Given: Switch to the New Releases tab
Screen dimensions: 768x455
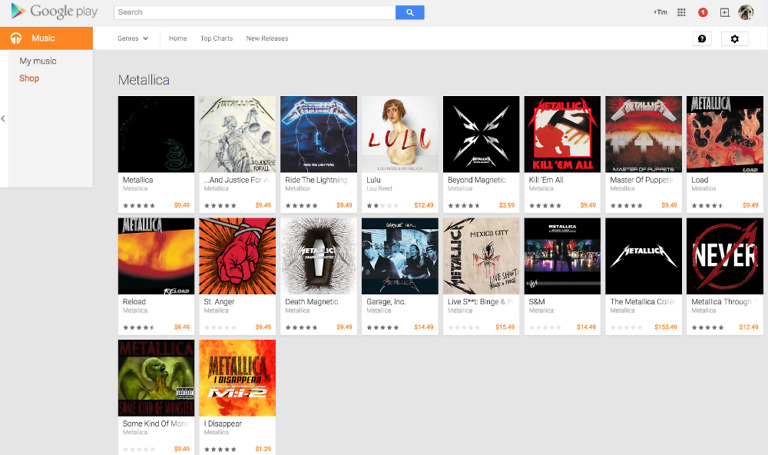Looking at the screenshot, I should coord(267,38).
